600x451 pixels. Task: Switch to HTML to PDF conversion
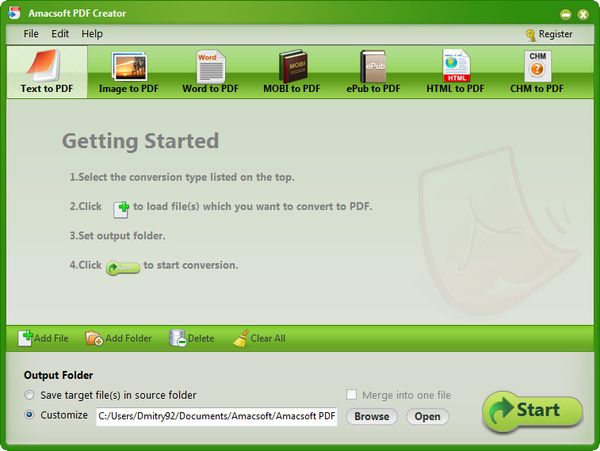point(455,72)
